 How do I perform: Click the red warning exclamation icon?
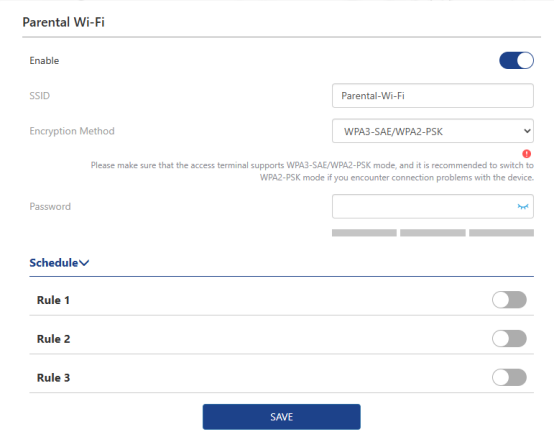click(526, 154)
